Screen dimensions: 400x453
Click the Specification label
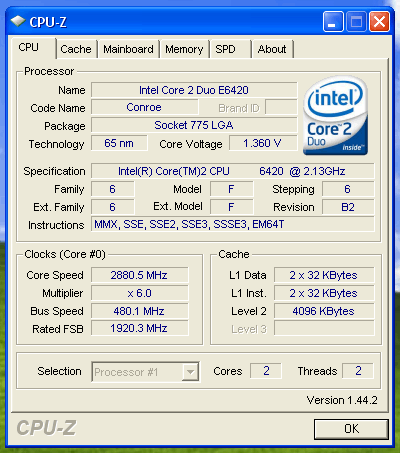(54, 171)
